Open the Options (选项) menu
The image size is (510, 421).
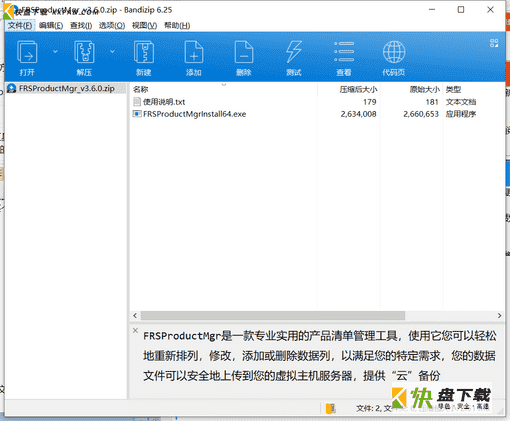click(x=112, y=26)
